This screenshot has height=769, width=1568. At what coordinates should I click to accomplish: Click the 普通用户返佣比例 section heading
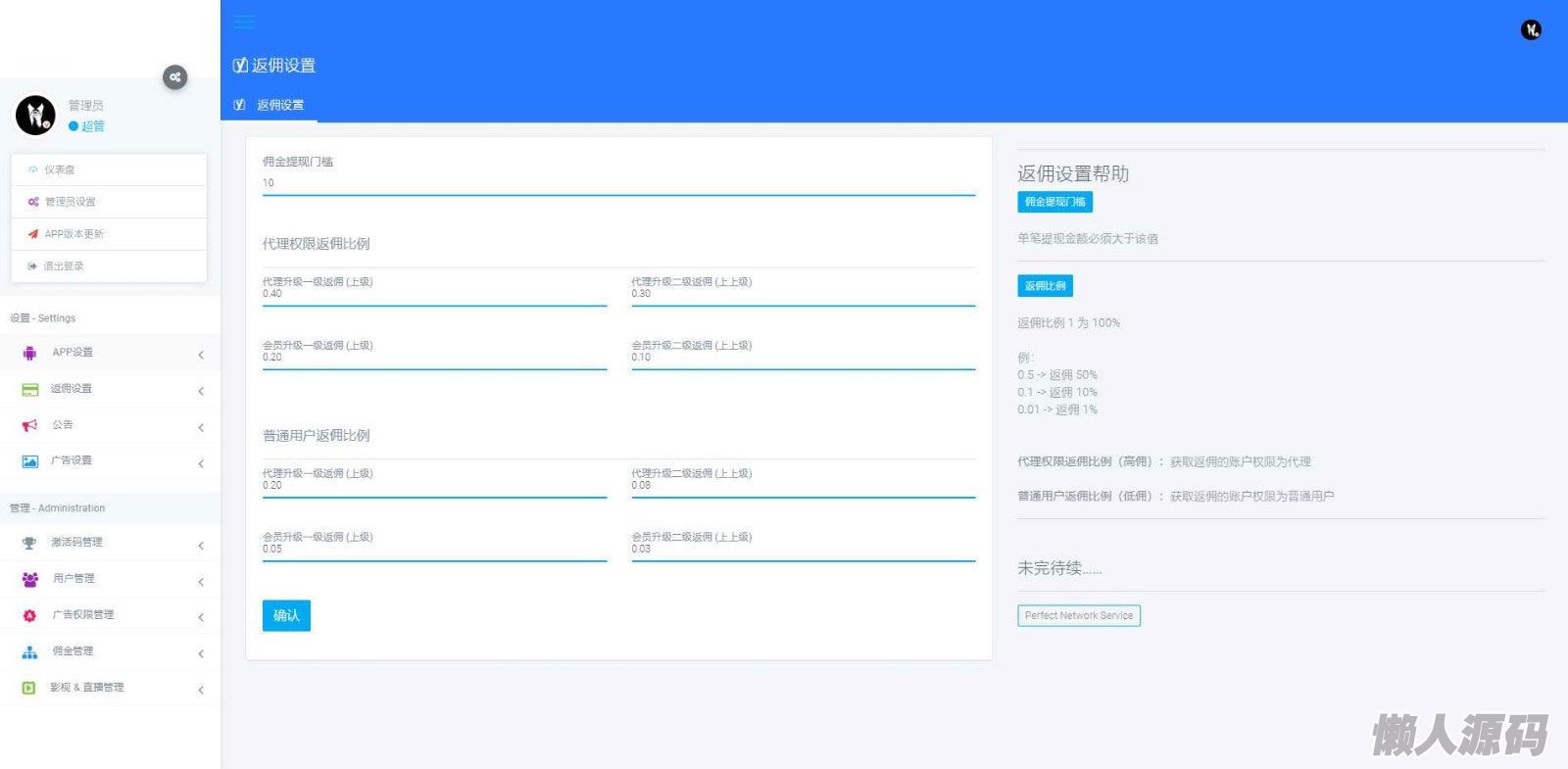pos(316,436)
